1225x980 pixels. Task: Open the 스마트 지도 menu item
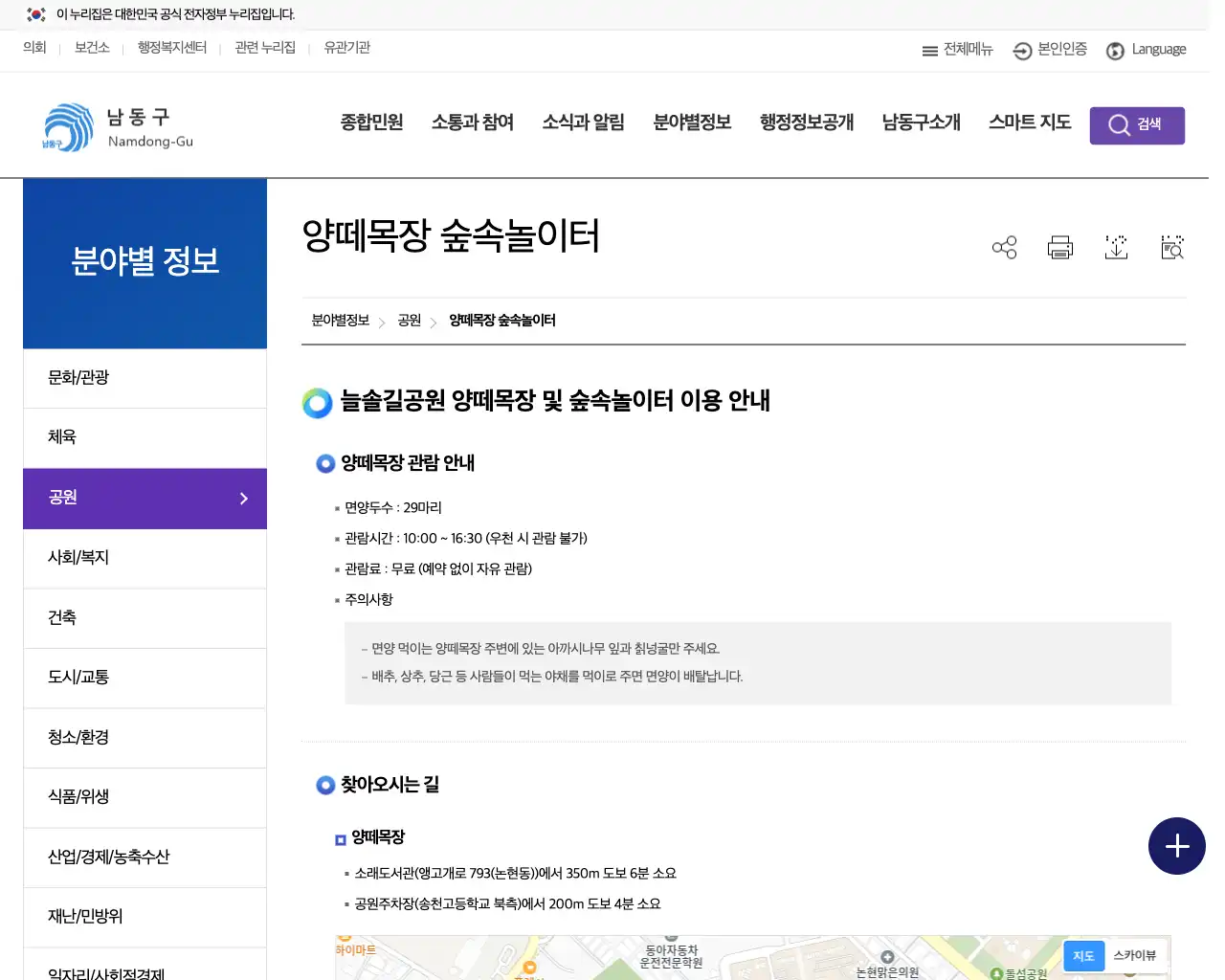tap(1030, 122)
